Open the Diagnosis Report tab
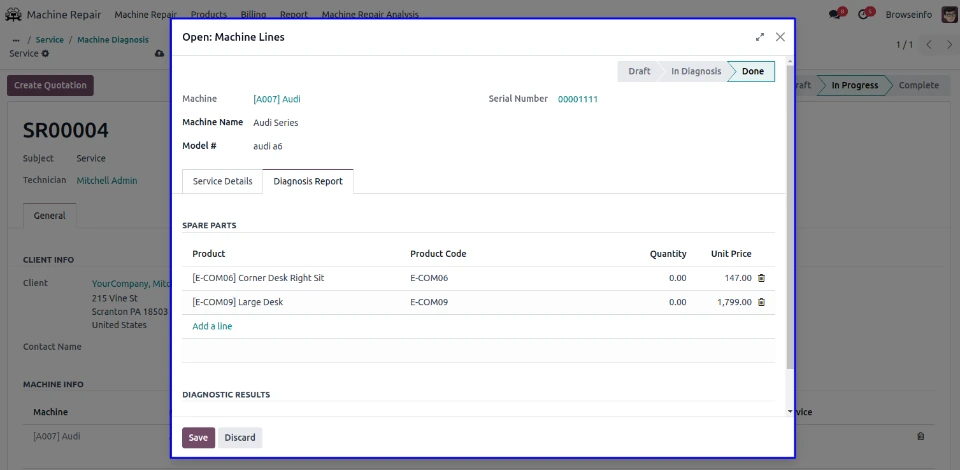Viewport: 960px width, 470px height. 308,181
